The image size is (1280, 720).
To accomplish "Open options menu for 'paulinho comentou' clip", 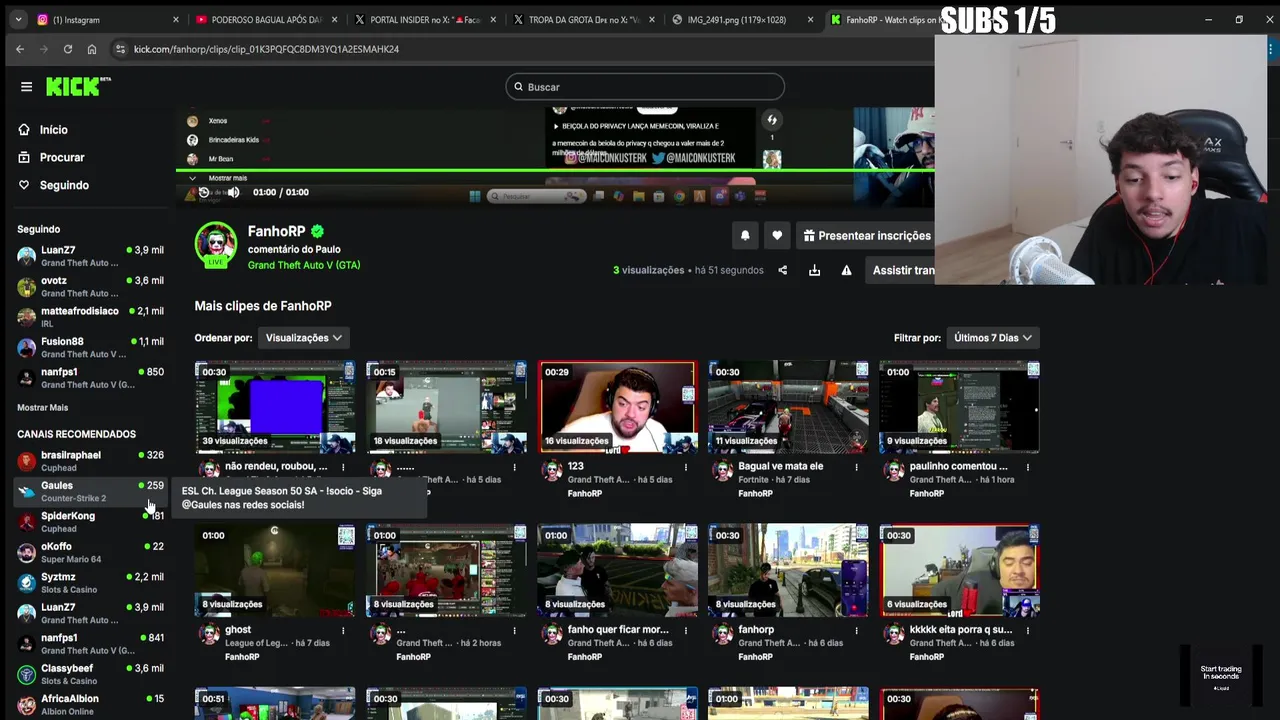I will coord(1027,467).
